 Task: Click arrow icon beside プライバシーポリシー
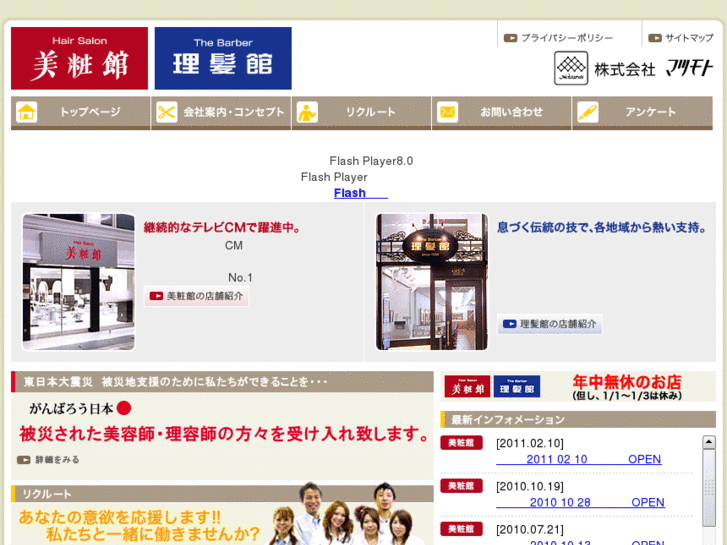click(510, 38)
